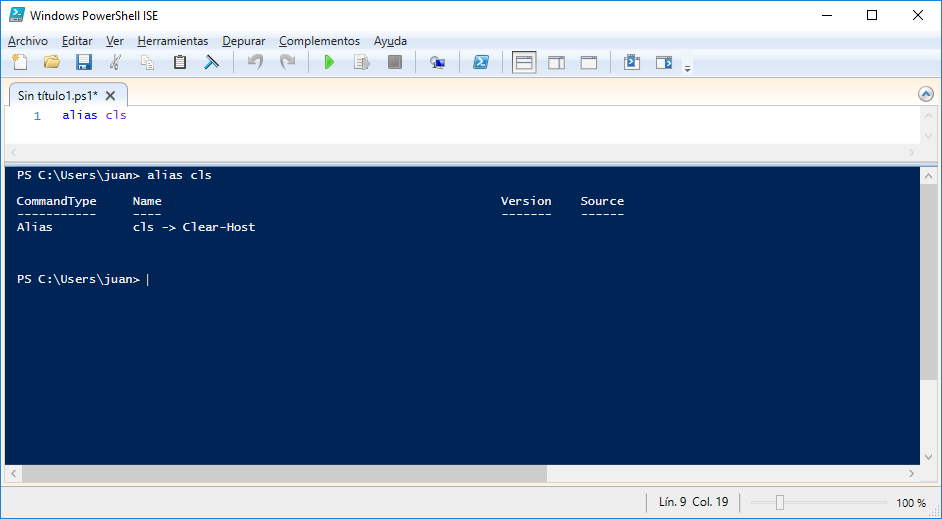Create a new script file
The height and width of the screenshot is (519, 942).
[x=20, y=62]
